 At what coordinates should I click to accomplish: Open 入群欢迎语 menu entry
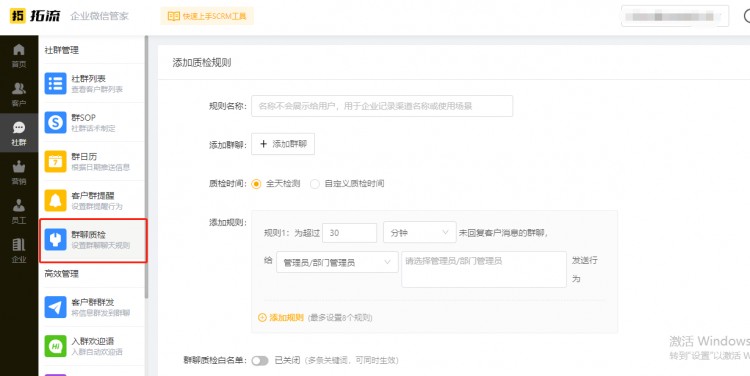coord(91,346)
